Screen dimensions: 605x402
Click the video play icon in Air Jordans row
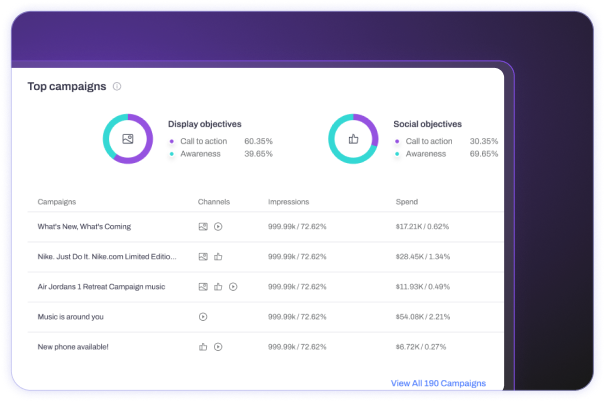pyautogui.click(x=233, y=287)
